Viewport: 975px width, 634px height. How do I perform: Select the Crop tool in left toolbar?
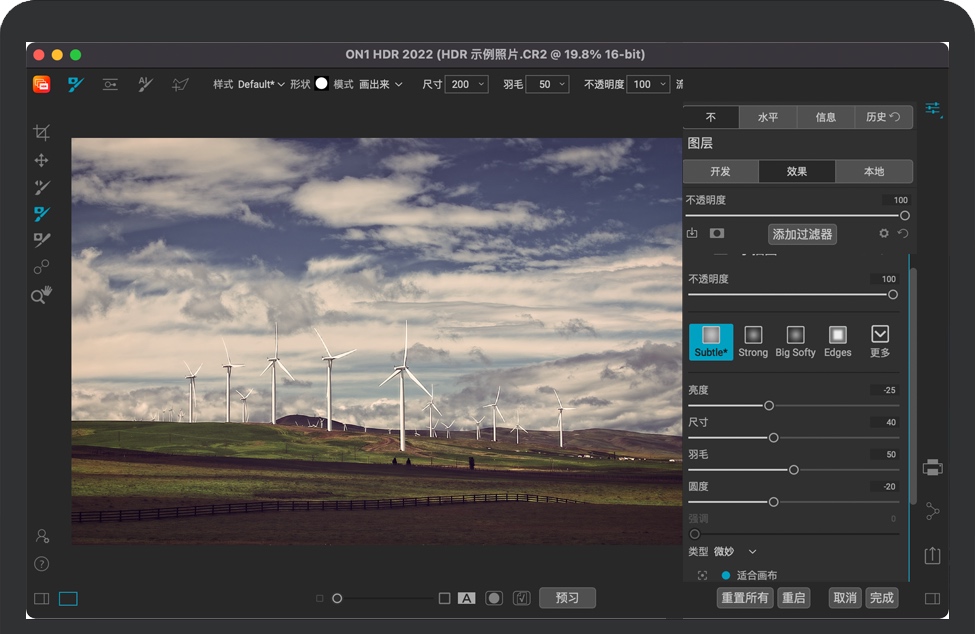[x=41, y=133]
